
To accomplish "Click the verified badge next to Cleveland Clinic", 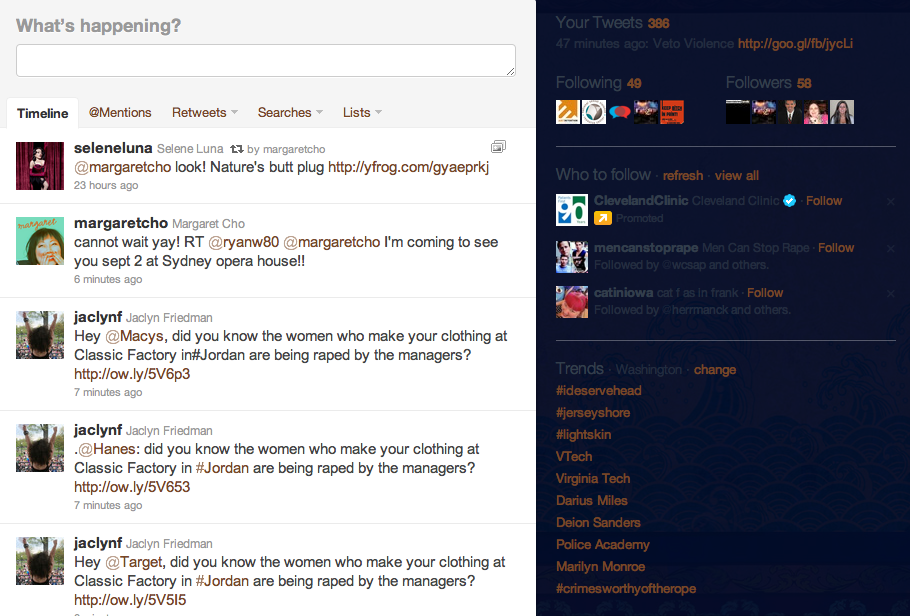I will 789,201.
